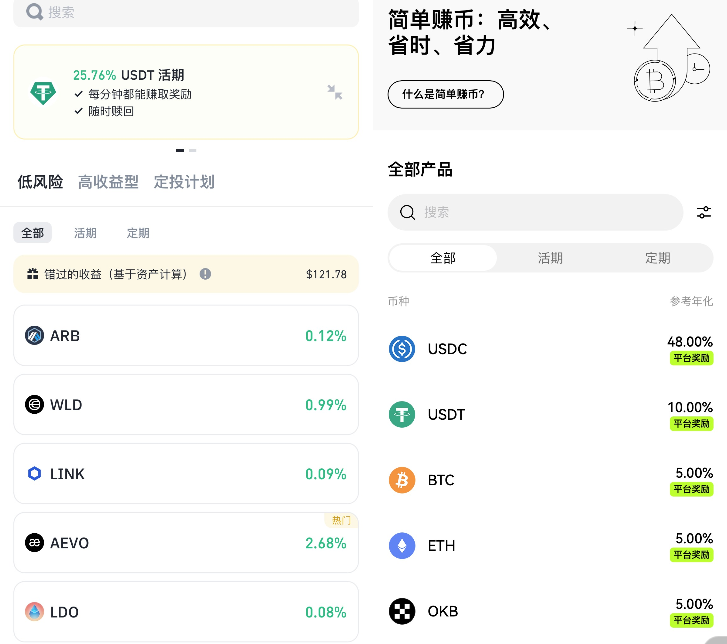Select 活期 in right segmented control
This screenshot has height=644, width=727.
click(x=550, y=258)
